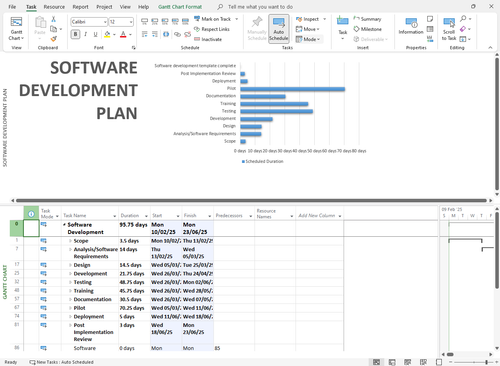Collapse the Software Development summary task
This screenshot has width=500, height=366.
(64, 225)
